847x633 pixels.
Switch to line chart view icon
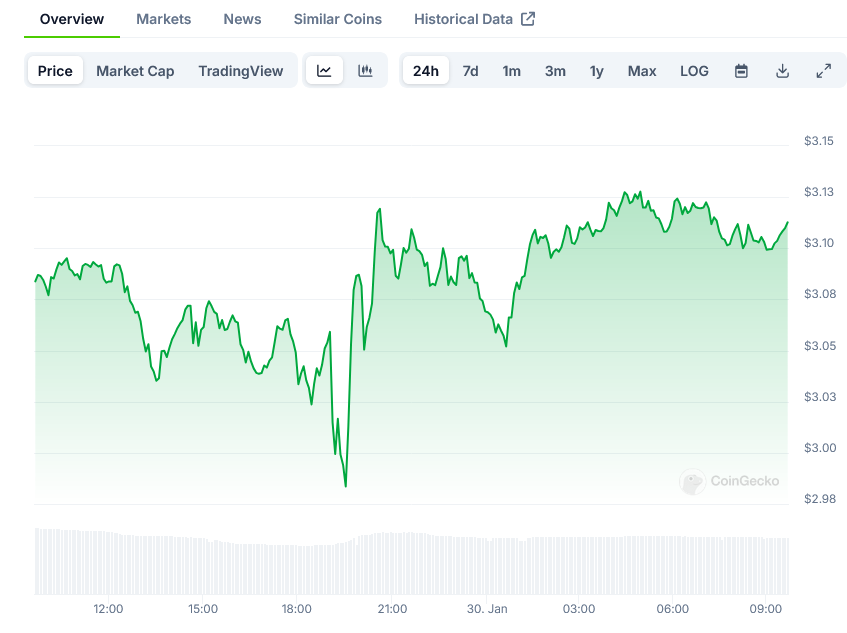coord(324,71)
